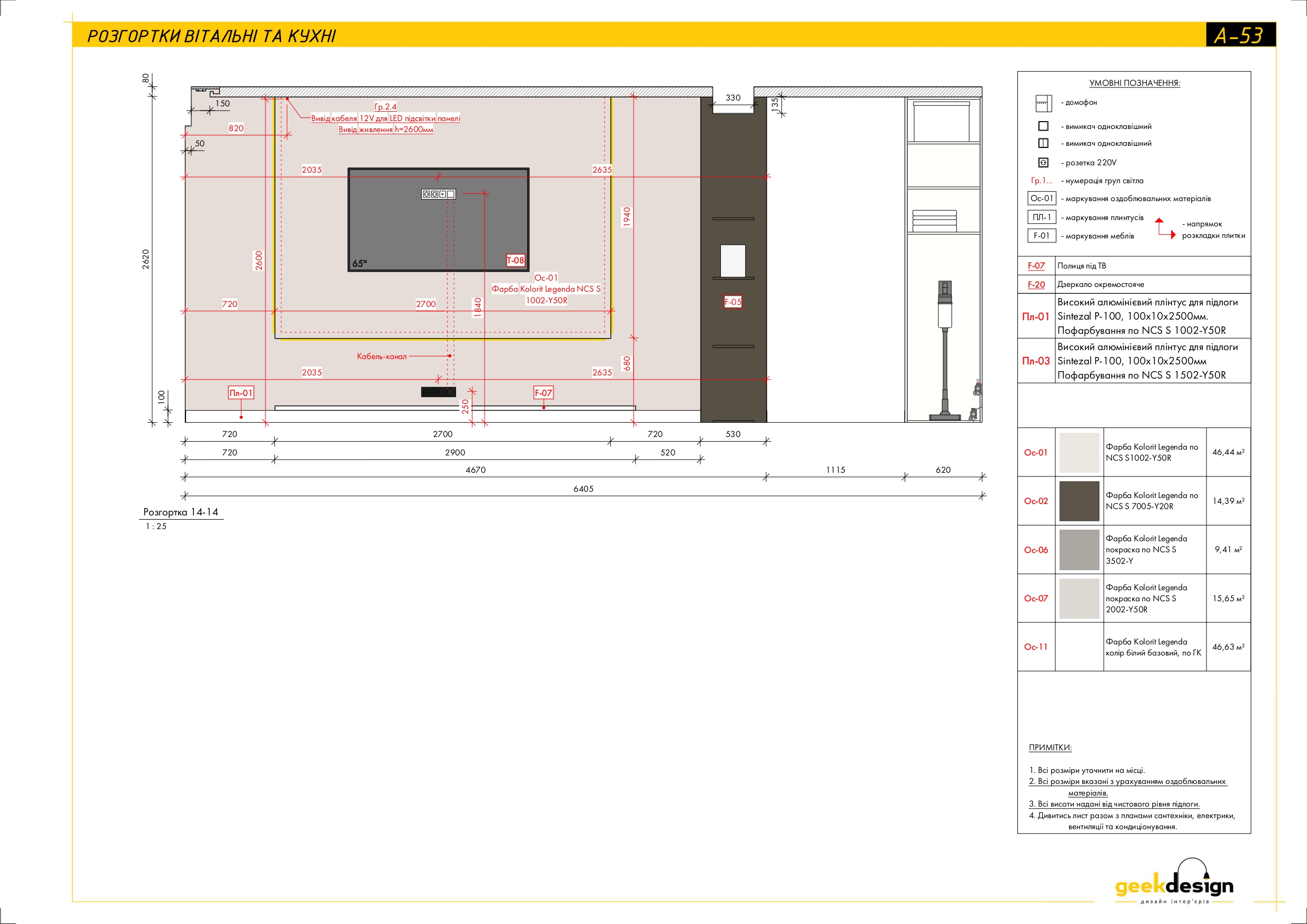Click the УМОВНІ ПОЗНАЧЕННЯ heading
The width and height of the screenshot is (1307, 924).
click(x=1134, y=83)
